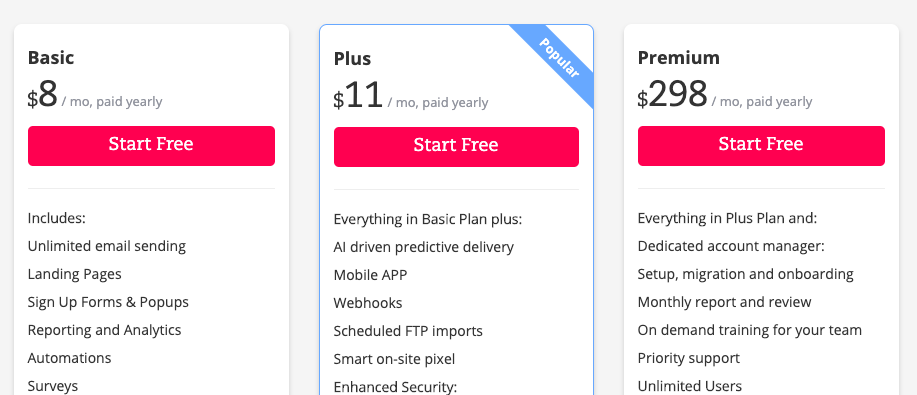Click AI driven predictive delivery item
The image size is (917, 395).
[423, 247]
